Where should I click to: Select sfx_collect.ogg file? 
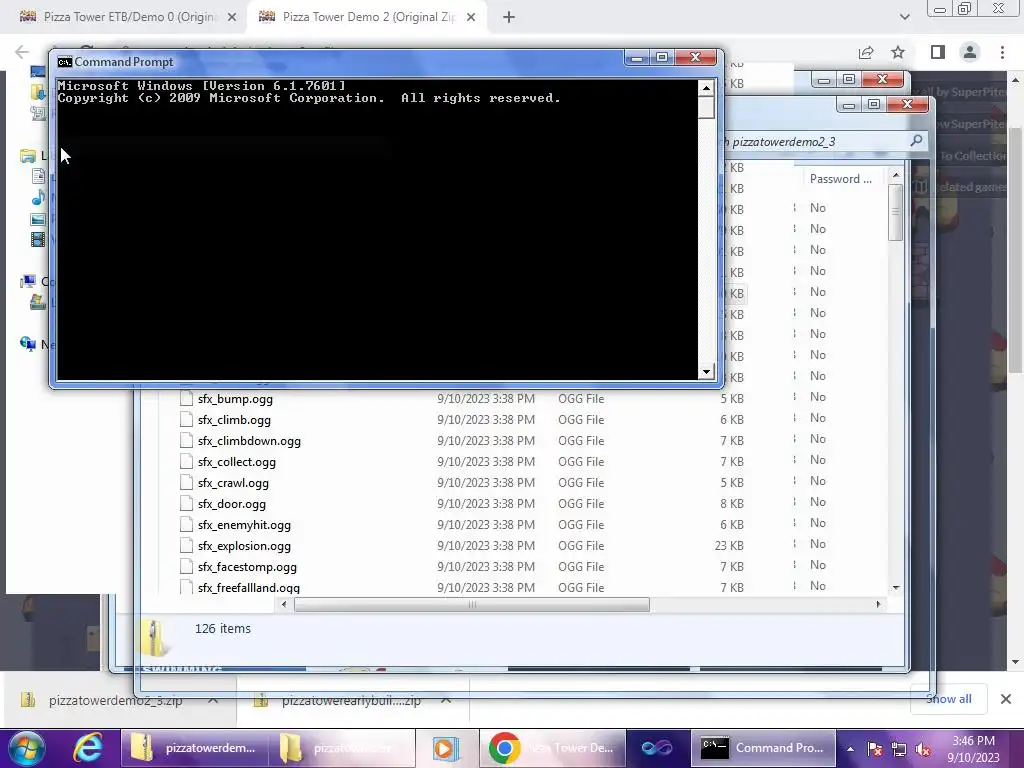(x=236, y=462)
